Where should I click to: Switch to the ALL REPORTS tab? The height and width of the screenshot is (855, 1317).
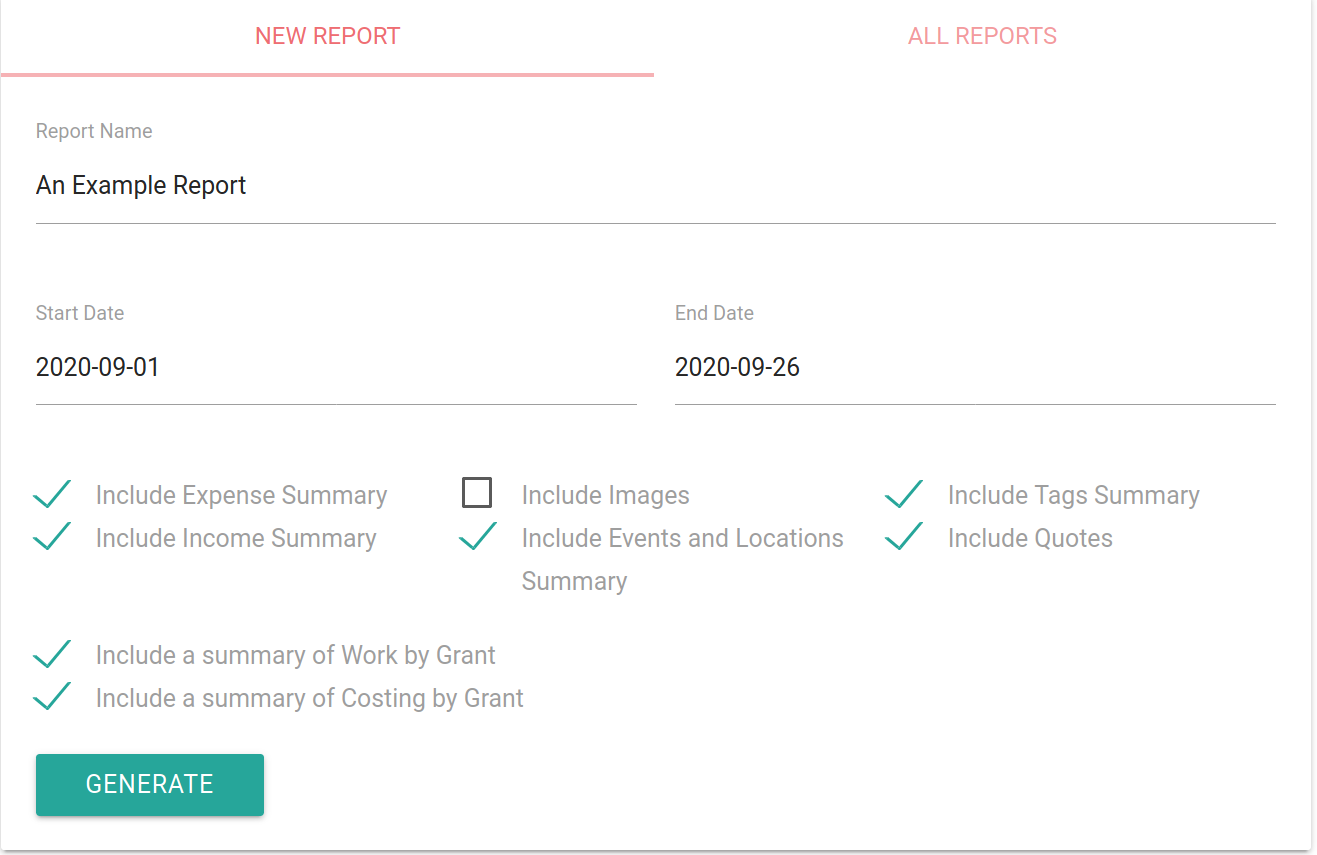[x=981, y=35]
